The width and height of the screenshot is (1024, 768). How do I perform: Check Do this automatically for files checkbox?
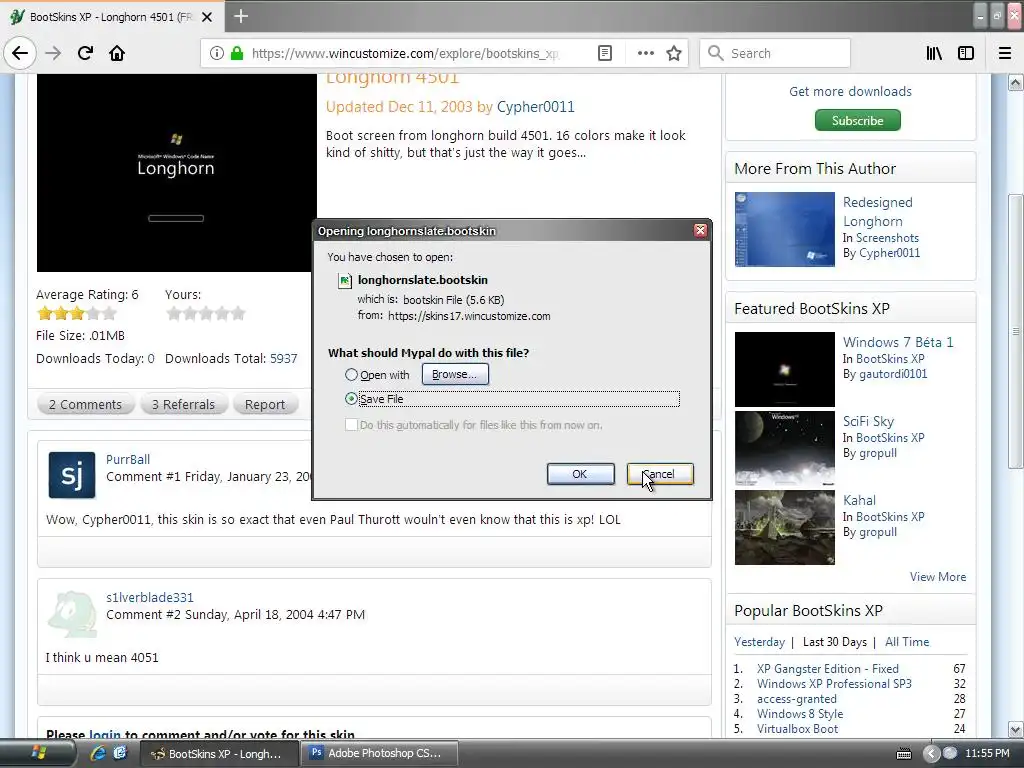coord(351,424)
